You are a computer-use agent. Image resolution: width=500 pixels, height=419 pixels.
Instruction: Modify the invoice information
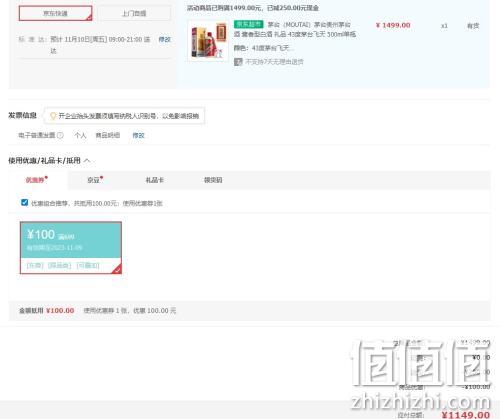pos(138,135)
